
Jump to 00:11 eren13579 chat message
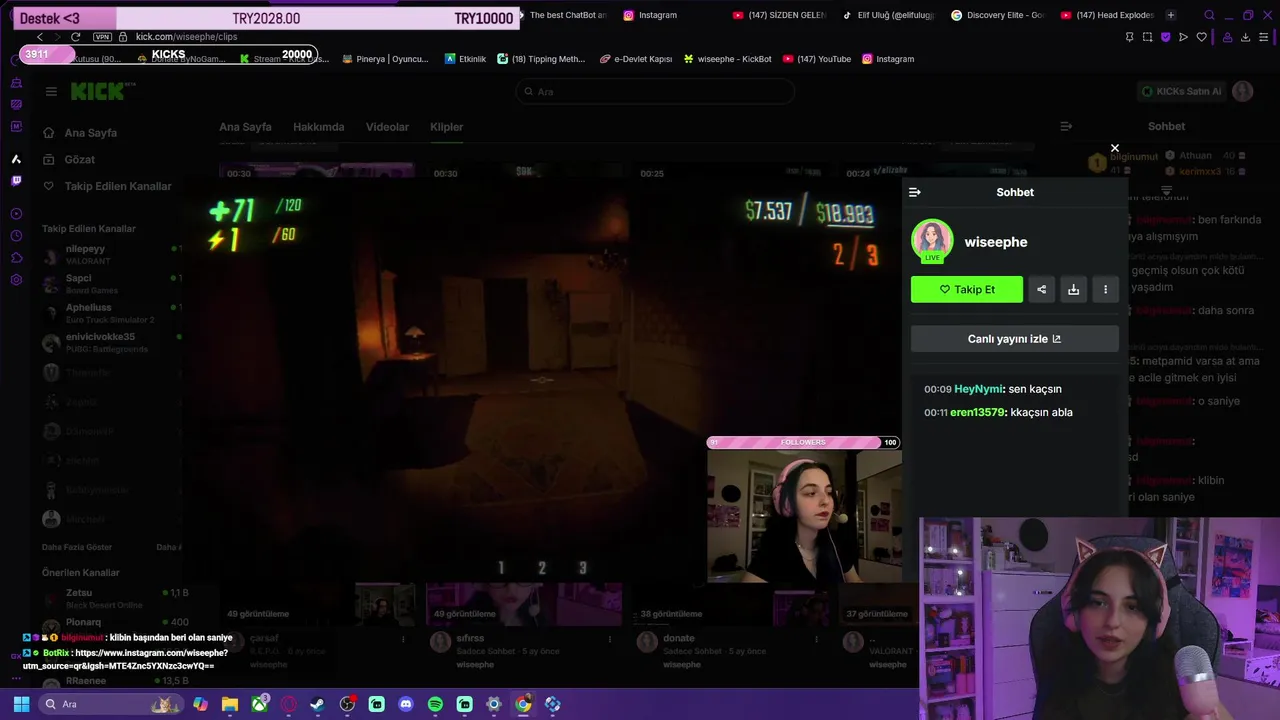(998, 412)
